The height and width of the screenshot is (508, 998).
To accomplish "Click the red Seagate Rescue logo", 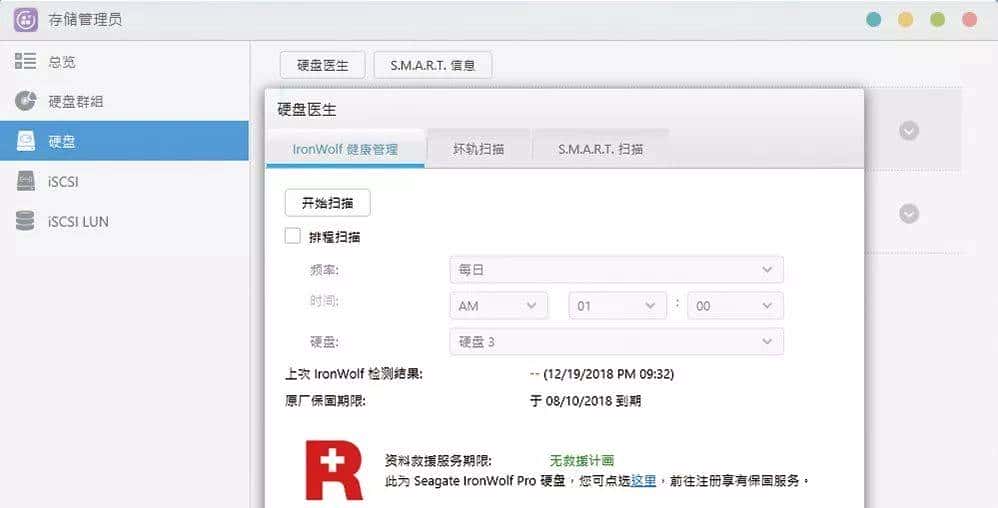I will [x=334, y=469].
